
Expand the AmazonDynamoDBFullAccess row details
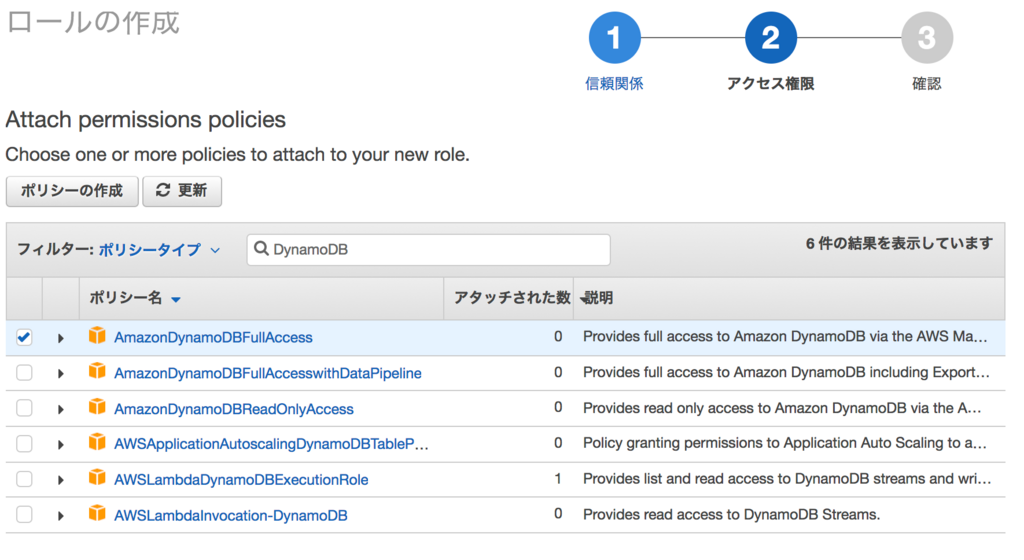[x=61, y=338]
